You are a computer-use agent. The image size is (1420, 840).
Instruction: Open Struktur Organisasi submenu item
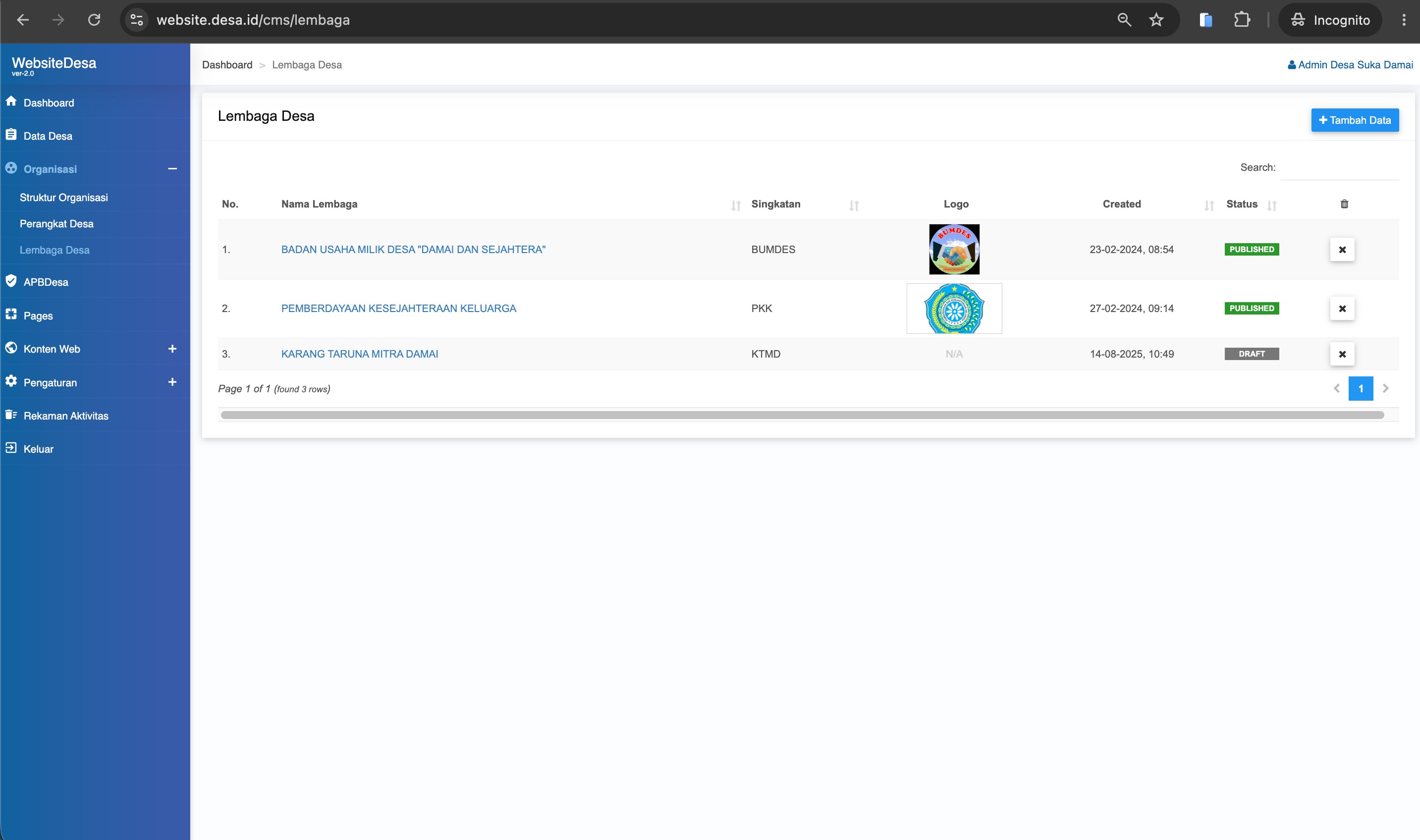[63, 198]
